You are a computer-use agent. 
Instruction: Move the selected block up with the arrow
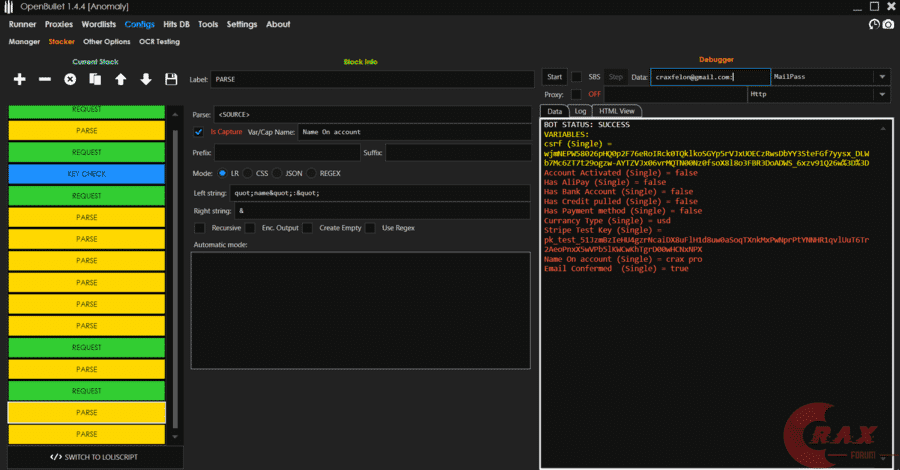(x=120, y=79)
